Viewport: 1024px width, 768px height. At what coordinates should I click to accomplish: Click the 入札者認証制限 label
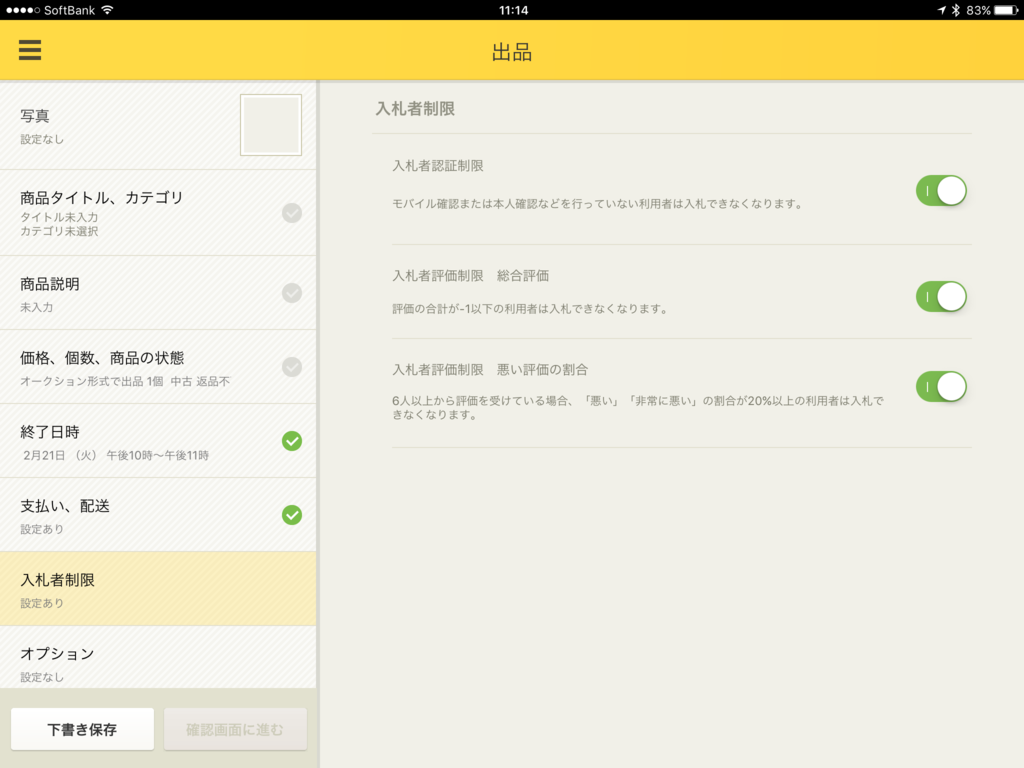[x=438, y=166]
